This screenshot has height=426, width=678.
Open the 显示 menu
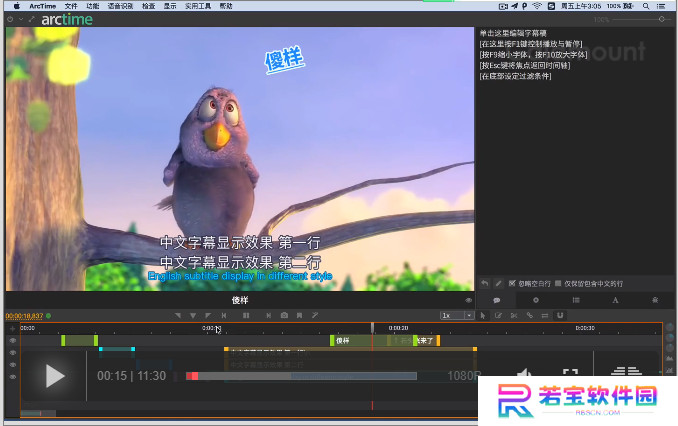click(170, 6)
